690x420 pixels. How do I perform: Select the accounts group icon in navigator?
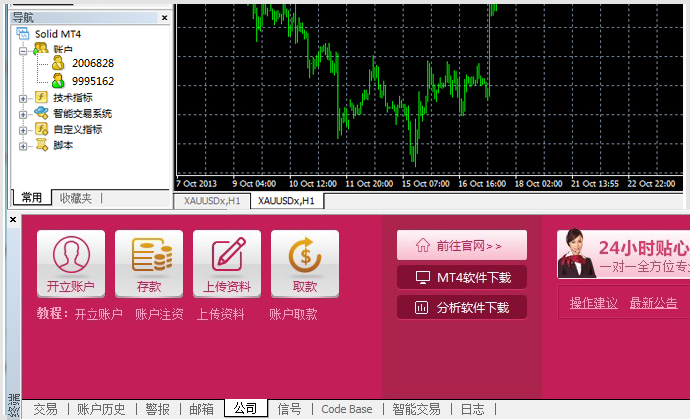41,48
